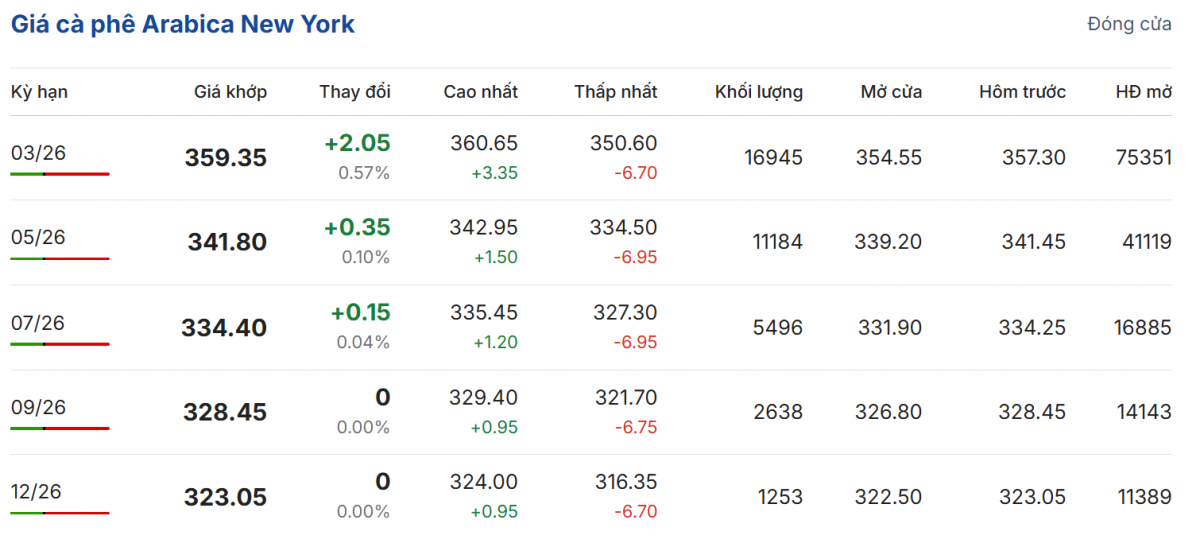
Task: Open the 09/26 contract term
Action: (38, 407)
